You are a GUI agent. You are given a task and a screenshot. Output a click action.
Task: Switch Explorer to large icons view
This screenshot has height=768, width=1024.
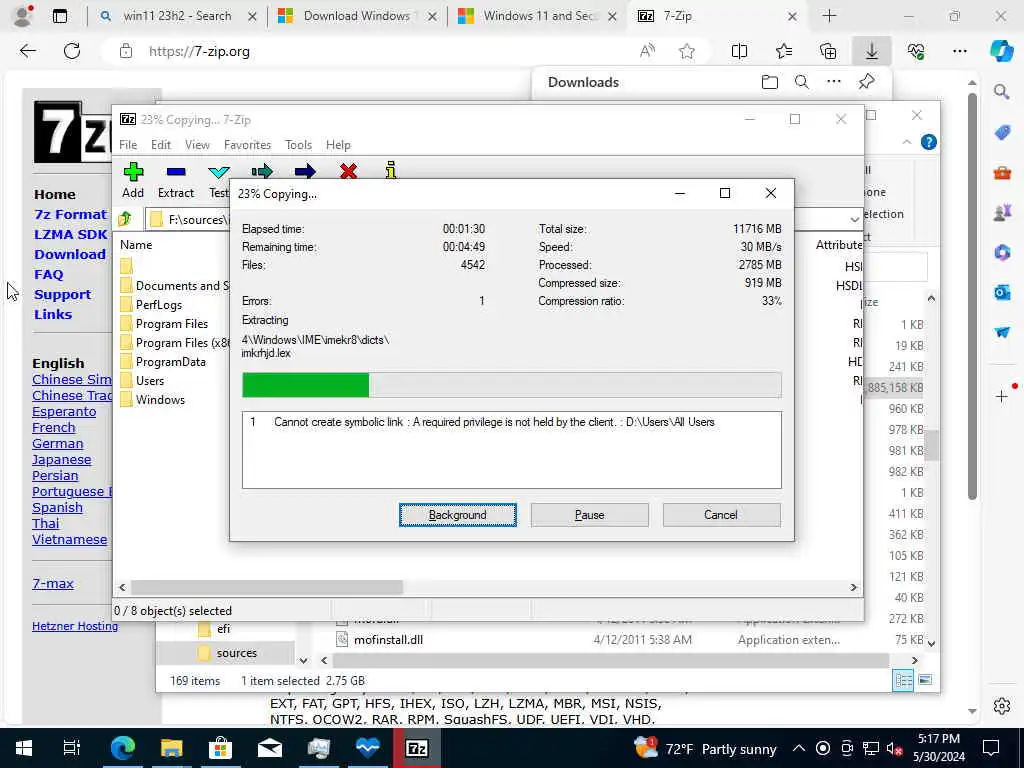point(925,680)
